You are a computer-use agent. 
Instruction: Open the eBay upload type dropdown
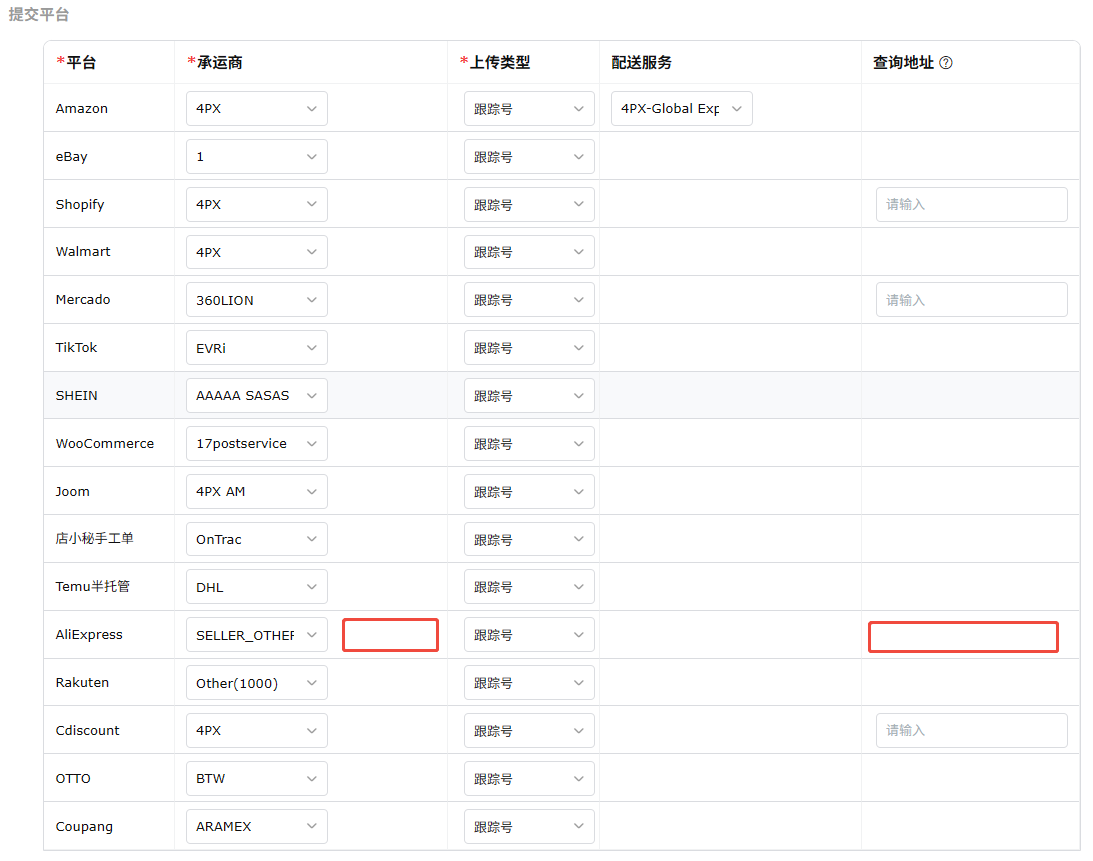pos(529,157)
